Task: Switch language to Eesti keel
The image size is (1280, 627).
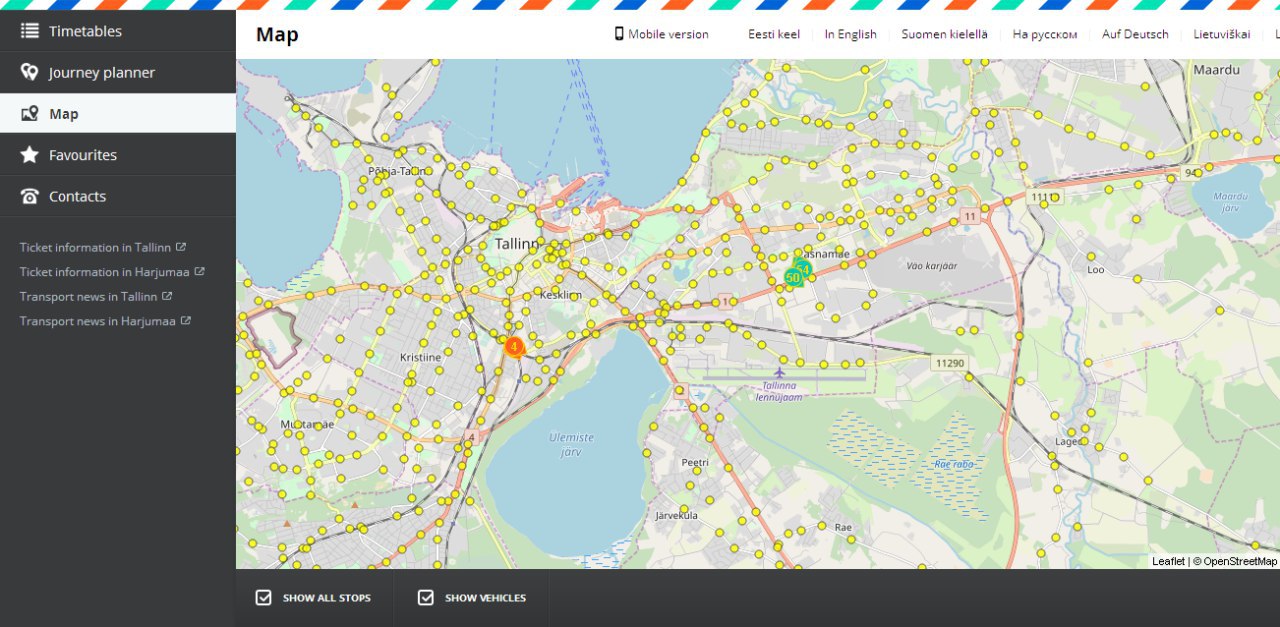Action: coord(774,34)
